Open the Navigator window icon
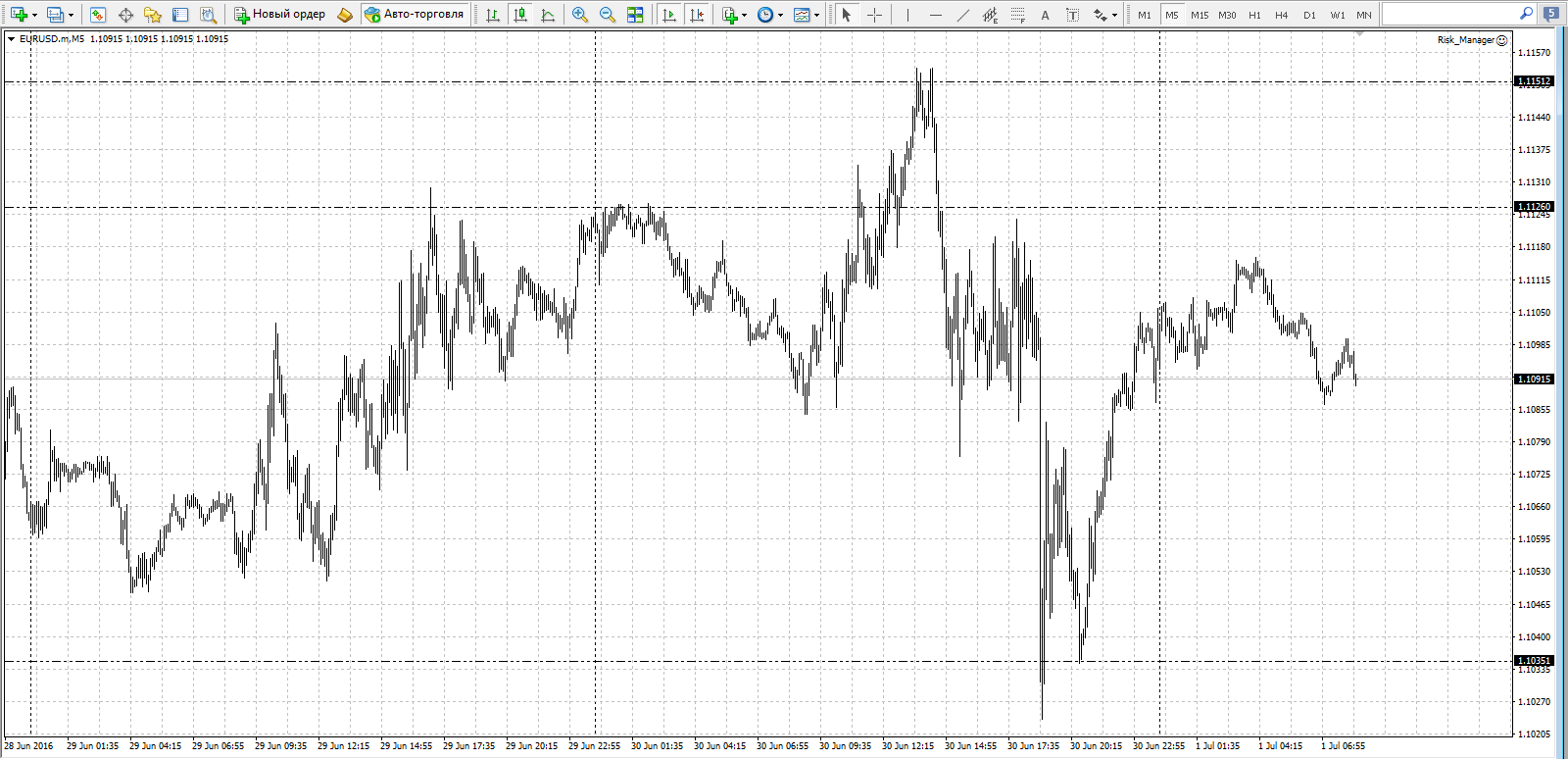Viewport: 1568px width, 759px height. pyautogui.click(x=153, y=15)
